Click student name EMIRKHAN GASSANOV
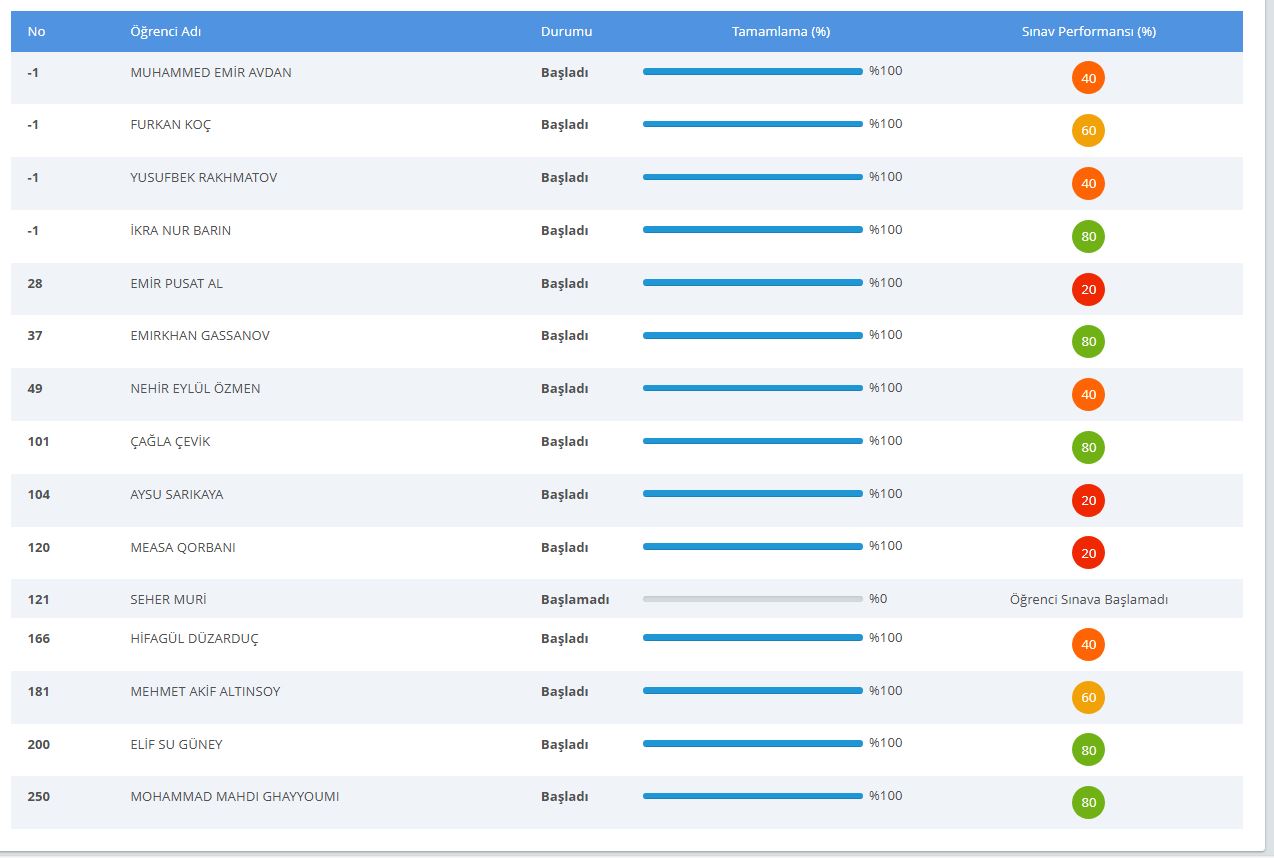This screenshot has width=1274, height=858. click(200, 336)
